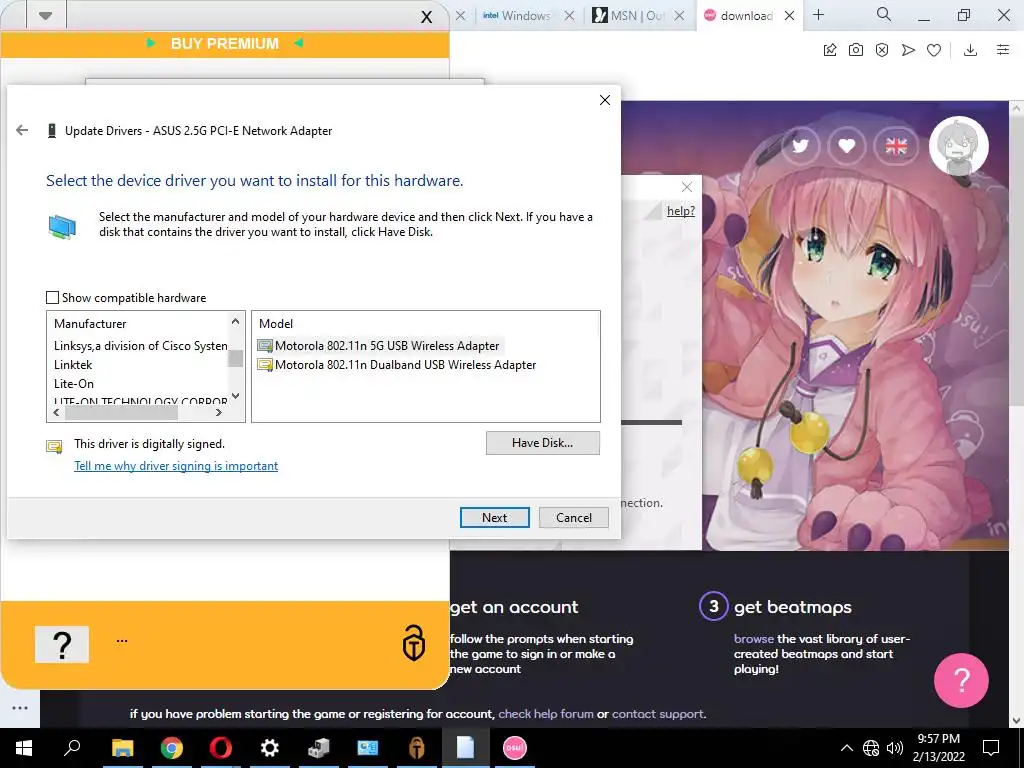Click the Opera My Flow send icon
The height and width of the screenshot is (768, 1024).
[x=908, y=50]
